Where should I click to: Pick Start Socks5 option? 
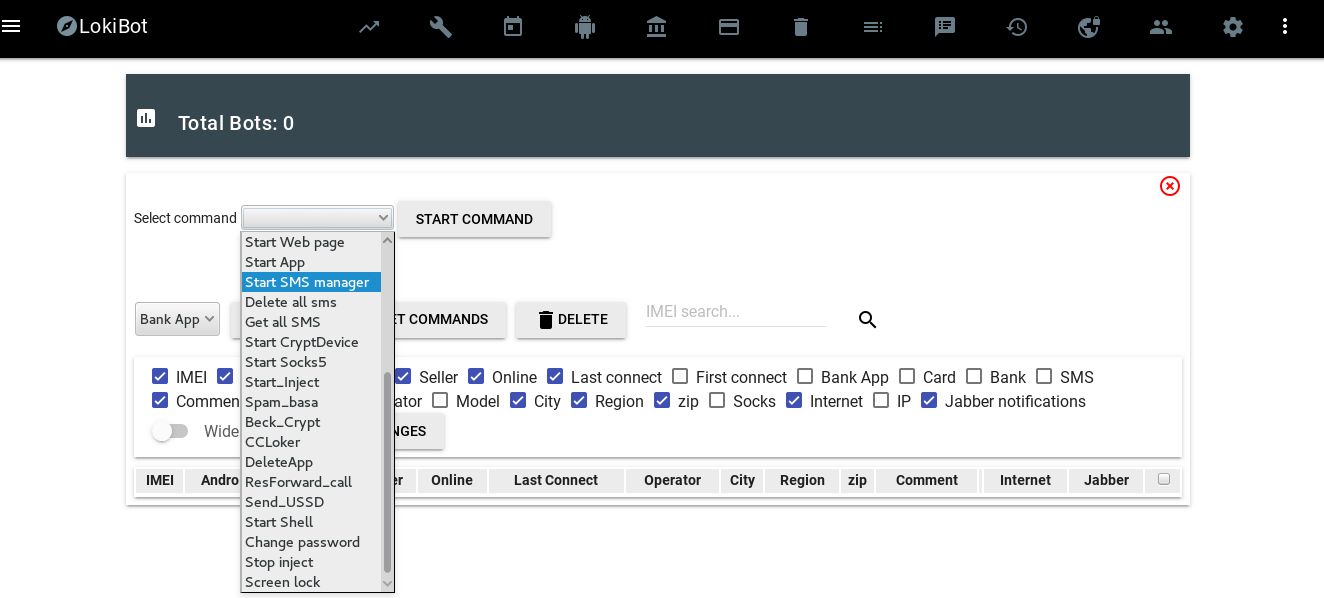click(x=311, y=362)
